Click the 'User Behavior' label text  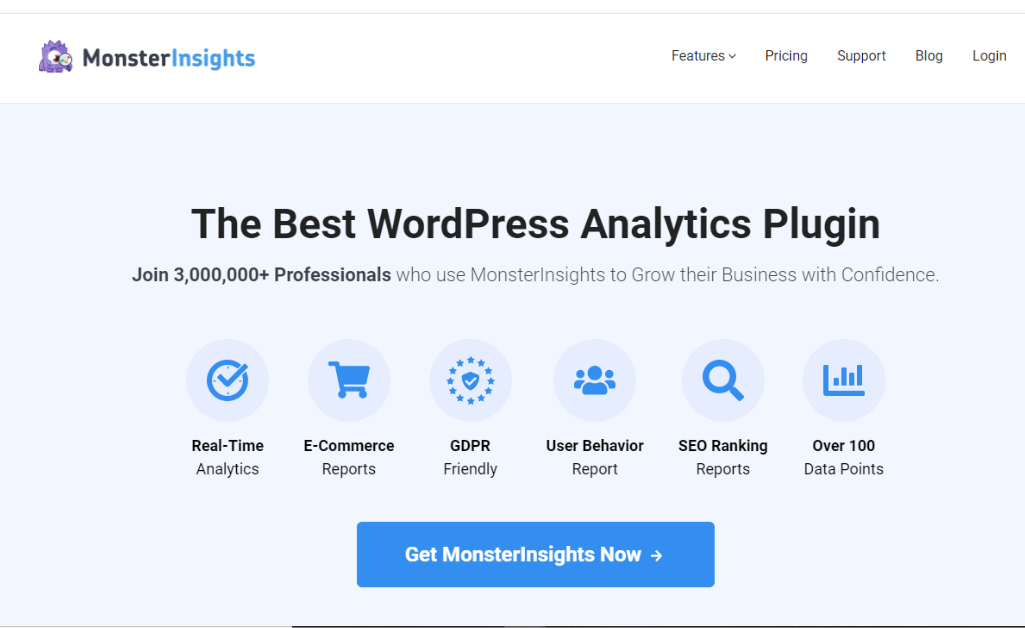tap(595, 446)
